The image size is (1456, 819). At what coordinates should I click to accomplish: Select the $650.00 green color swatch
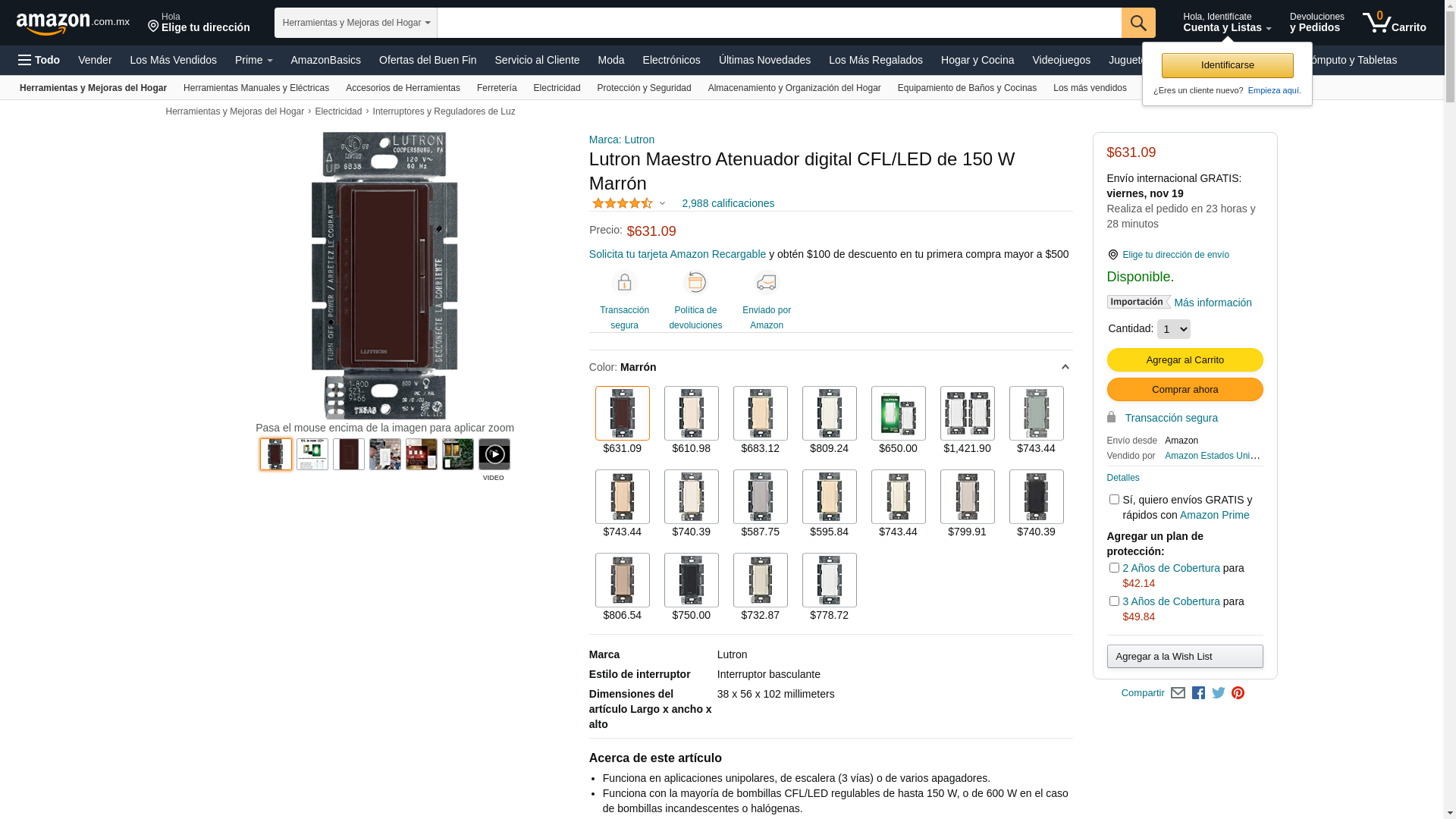[898, 414]
